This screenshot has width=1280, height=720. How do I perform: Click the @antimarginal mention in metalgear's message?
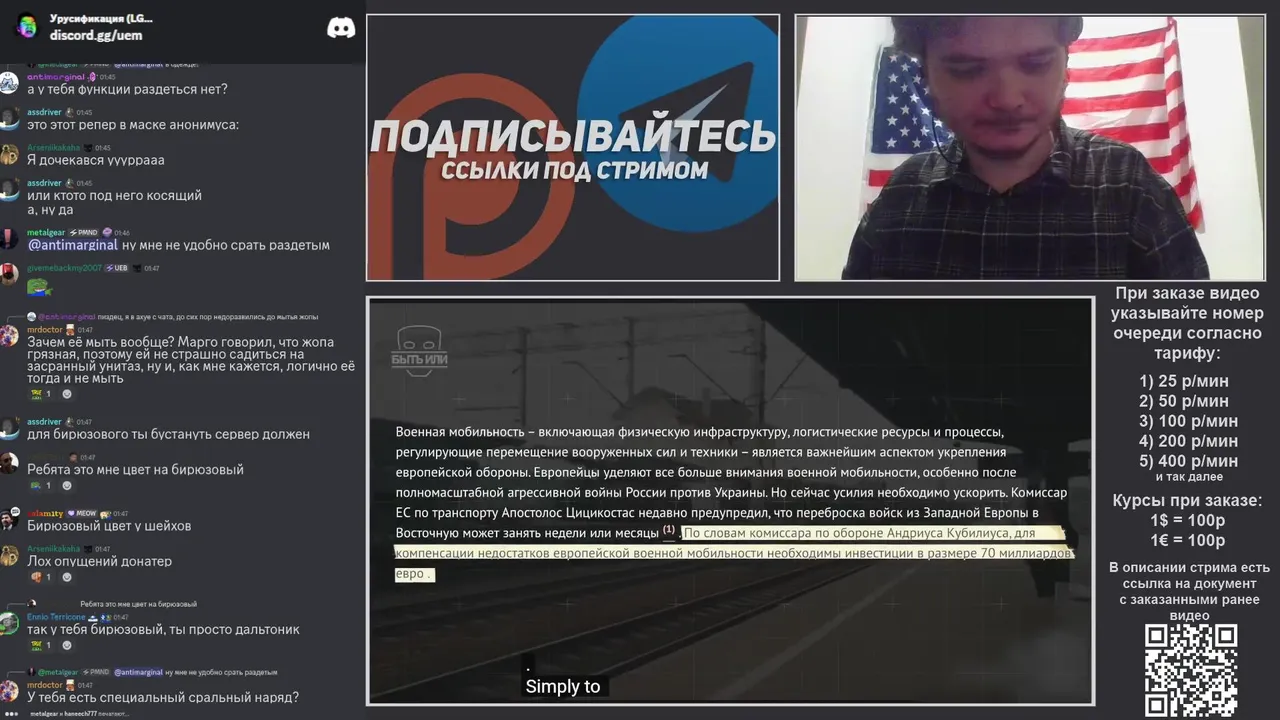tap(73, 245)
